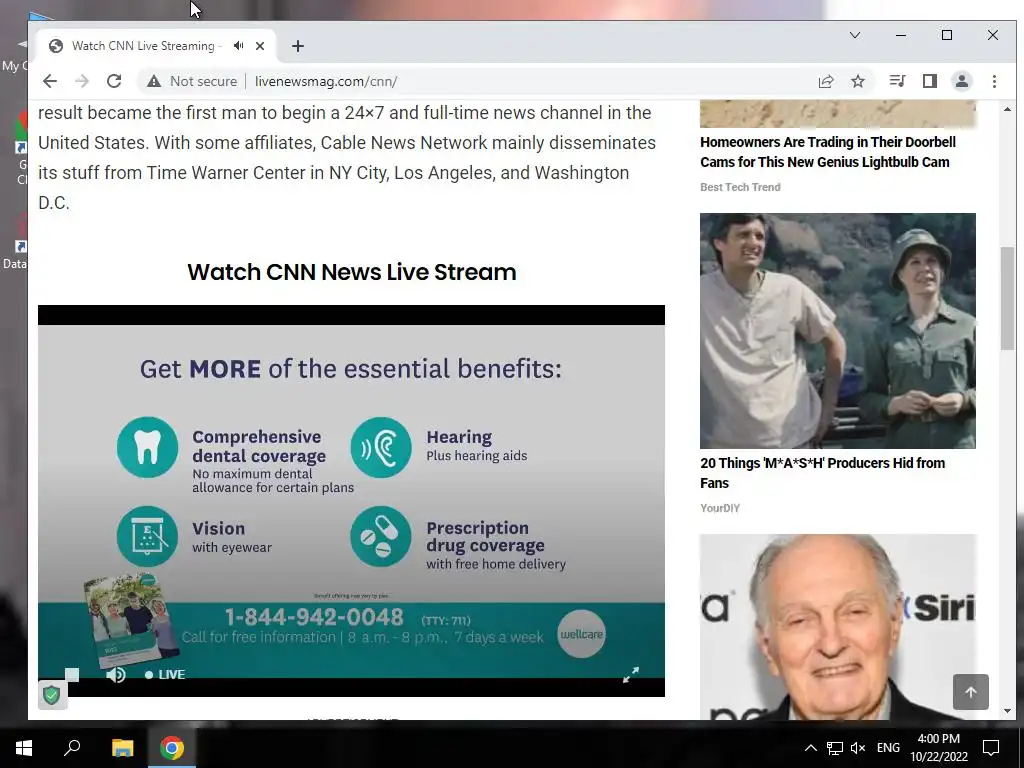Open the elderly man Sirius thumbnail
The height and width of the screenshot is (768, 1024).
point(838,627)
